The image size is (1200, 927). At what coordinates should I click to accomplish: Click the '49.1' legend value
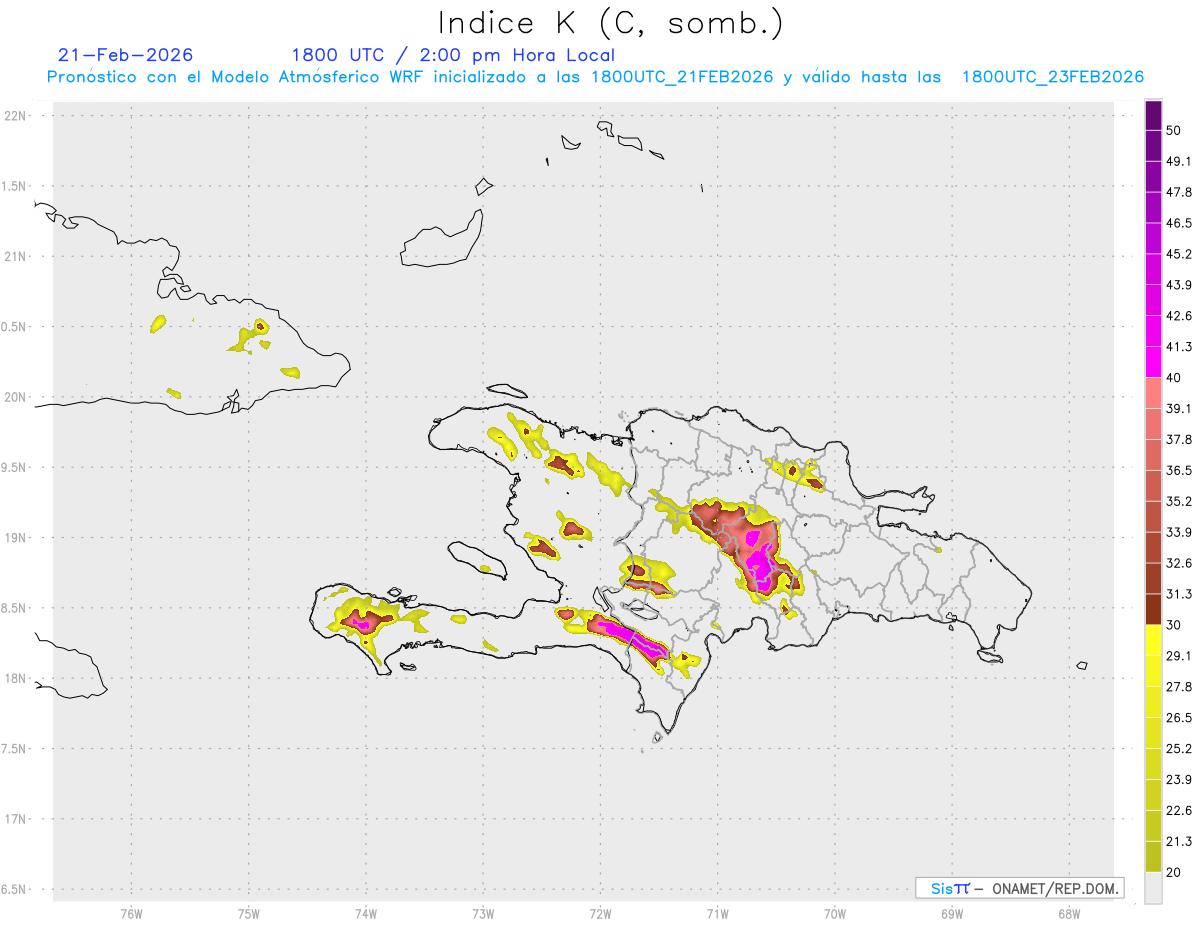tap(1179, 161)
